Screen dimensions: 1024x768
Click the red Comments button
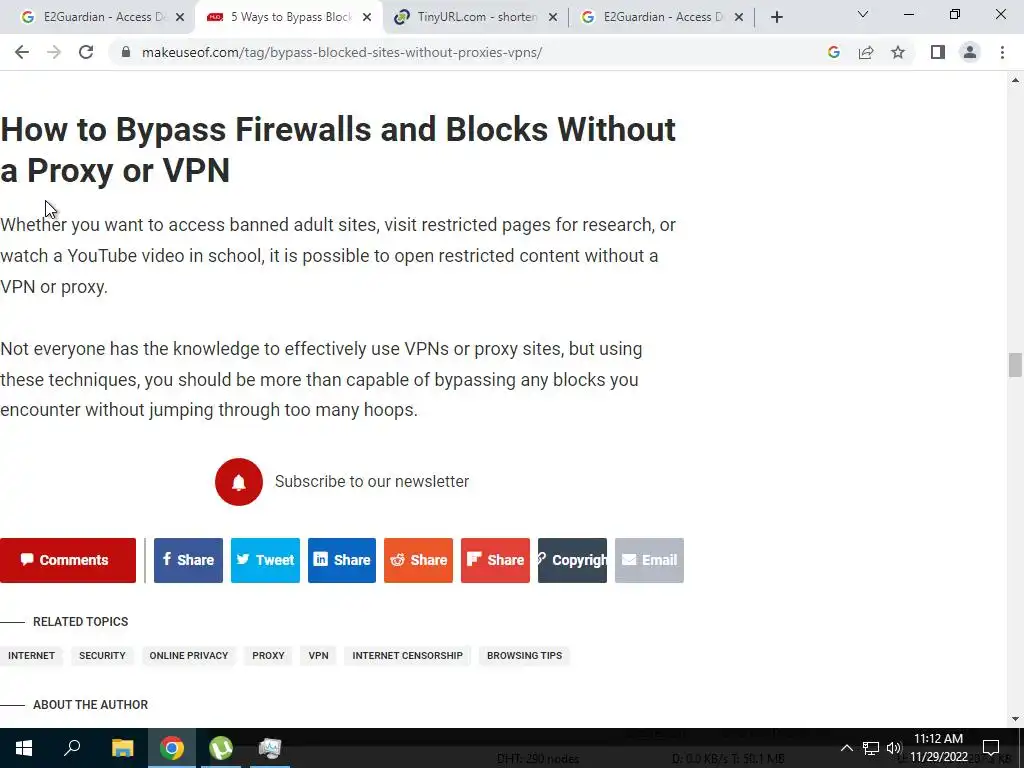(68, 560)
